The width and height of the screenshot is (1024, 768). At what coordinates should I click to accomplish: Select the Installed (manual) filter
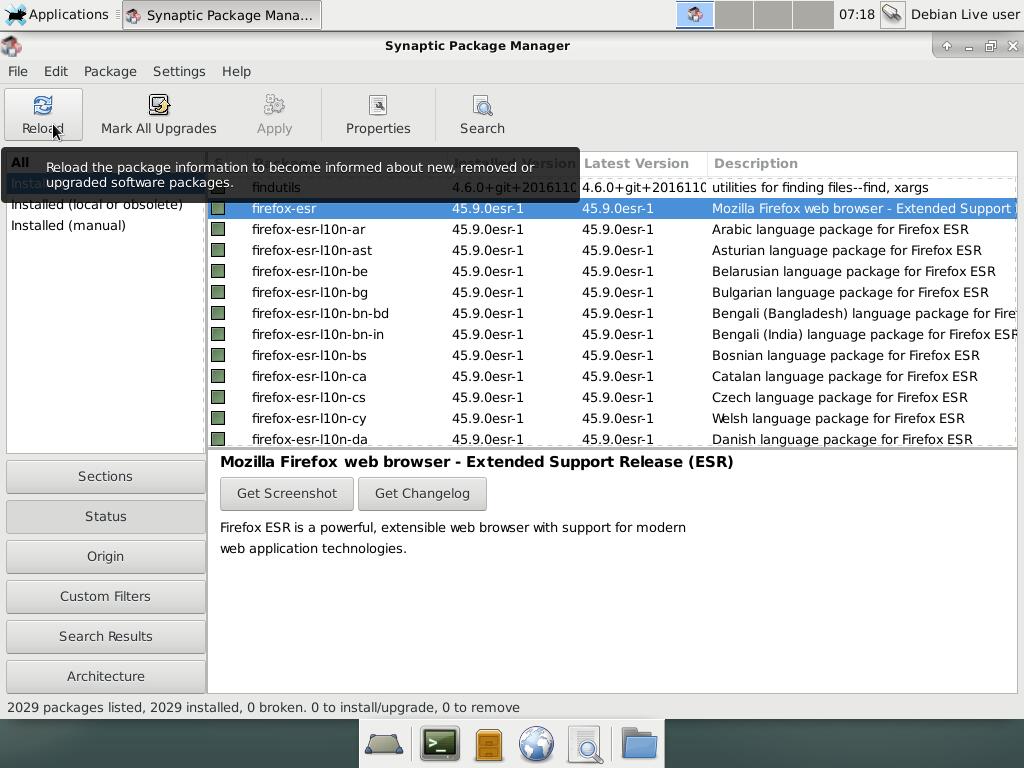[x=69, y=225]
